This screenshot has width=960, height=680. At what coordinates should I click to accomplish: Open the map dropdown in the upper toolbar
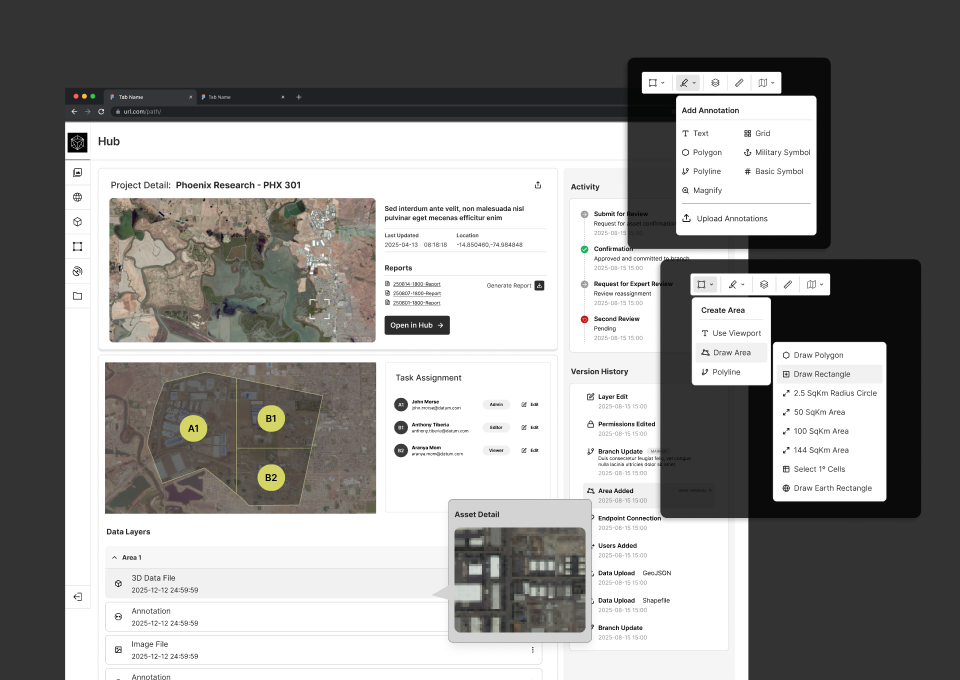click(x=766, y=83)
